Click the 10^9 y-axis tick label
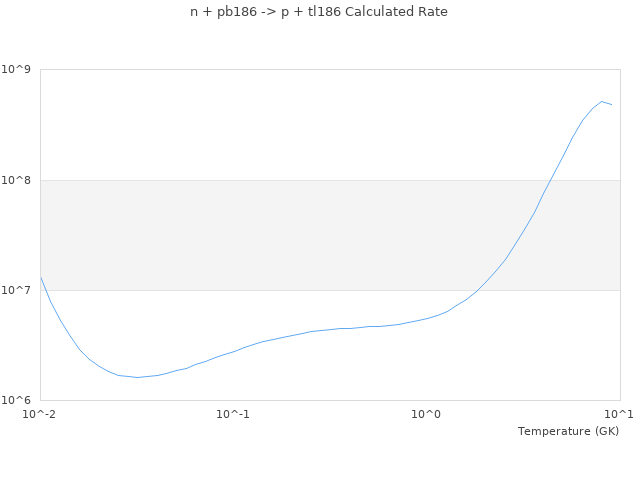 click(17, 69)
